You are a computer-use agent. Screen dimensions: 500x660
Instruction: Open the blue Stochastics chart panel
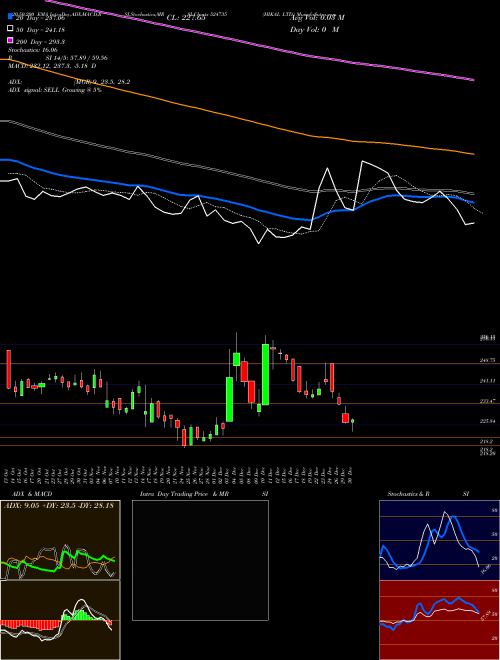439,540
